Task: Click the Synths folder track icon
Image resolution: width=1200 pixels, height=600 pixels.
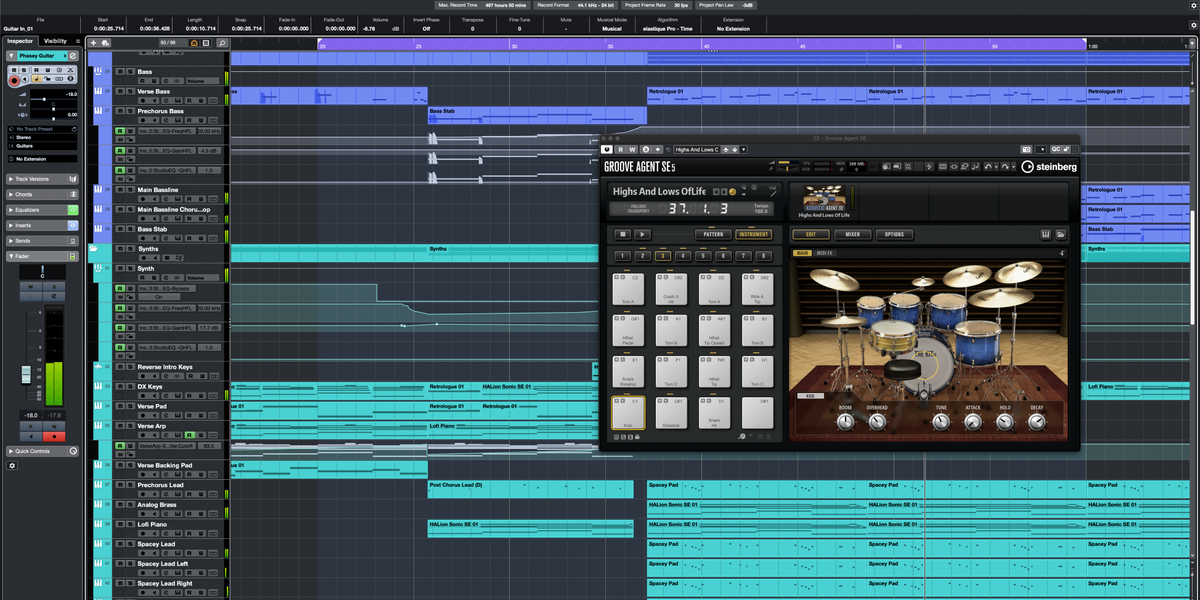Action: 93,249
